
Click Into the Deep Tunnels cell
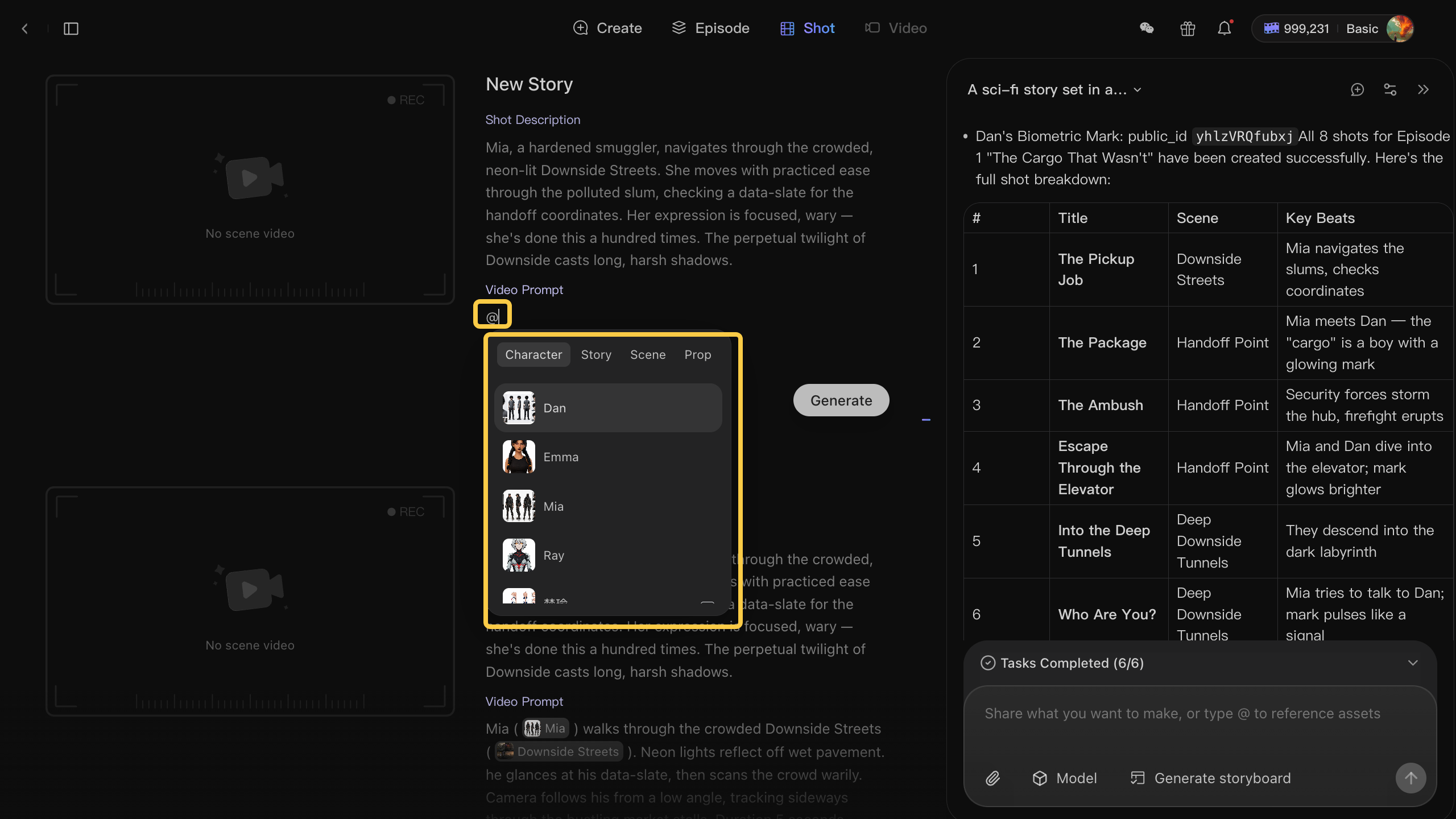pos(1108,541)
